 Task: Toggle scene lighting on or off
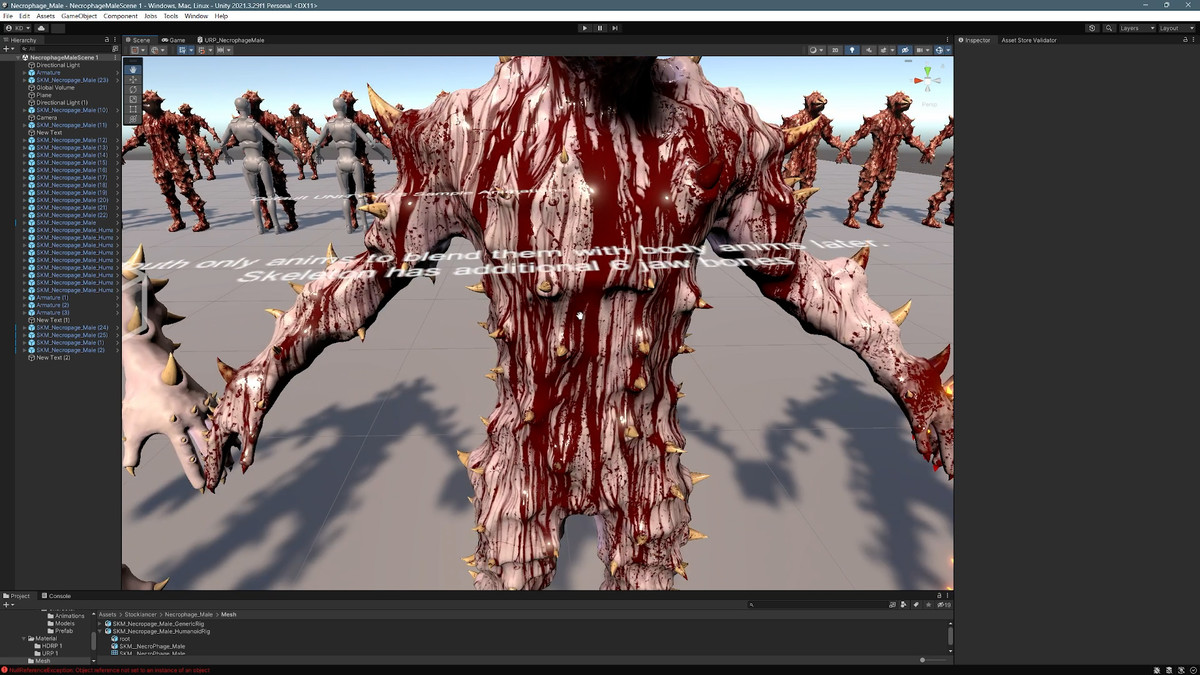click(852, 49)
